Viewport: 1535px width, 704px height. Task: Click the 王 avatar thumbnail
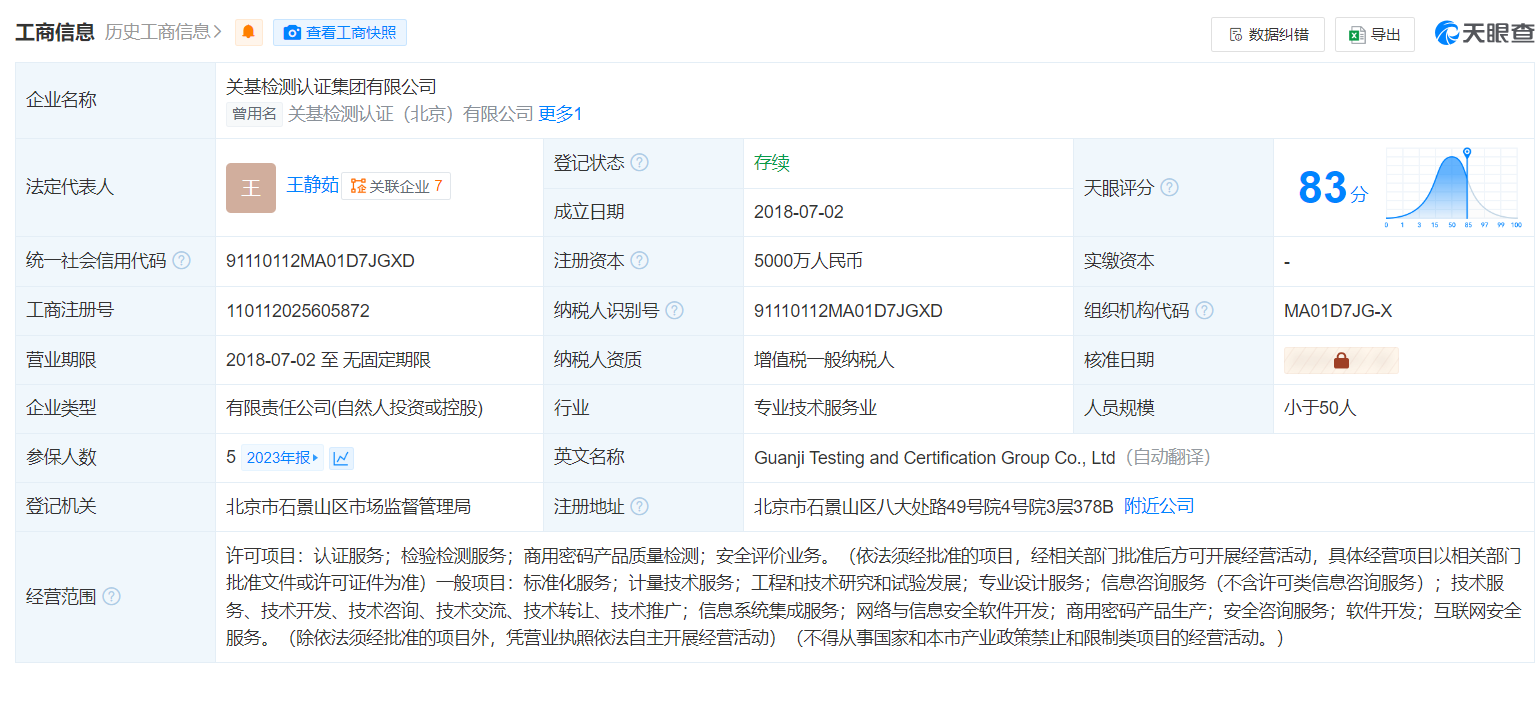click(251, 187)
